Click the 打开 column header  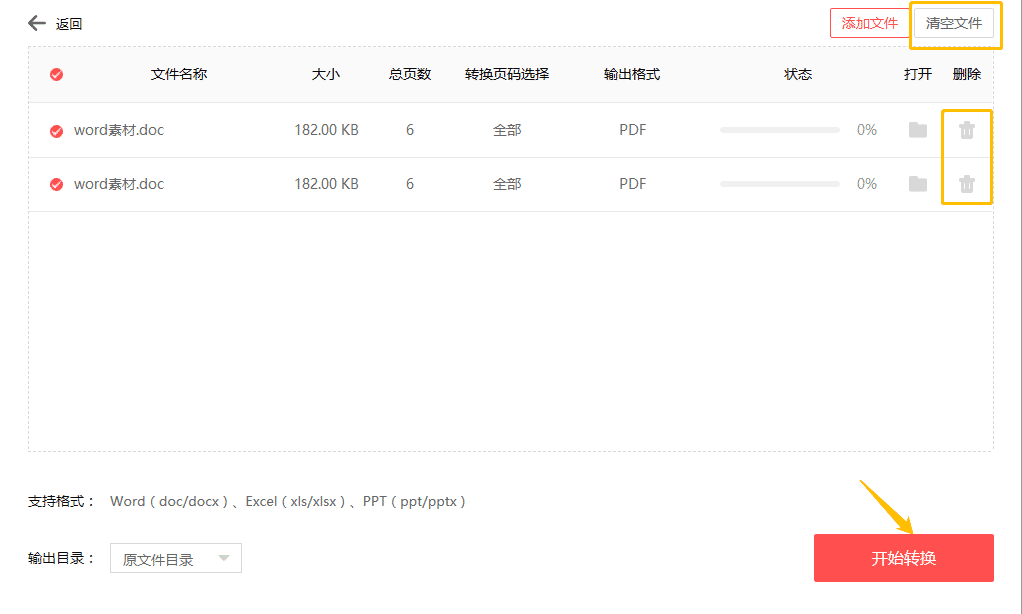tap(918, 74)
